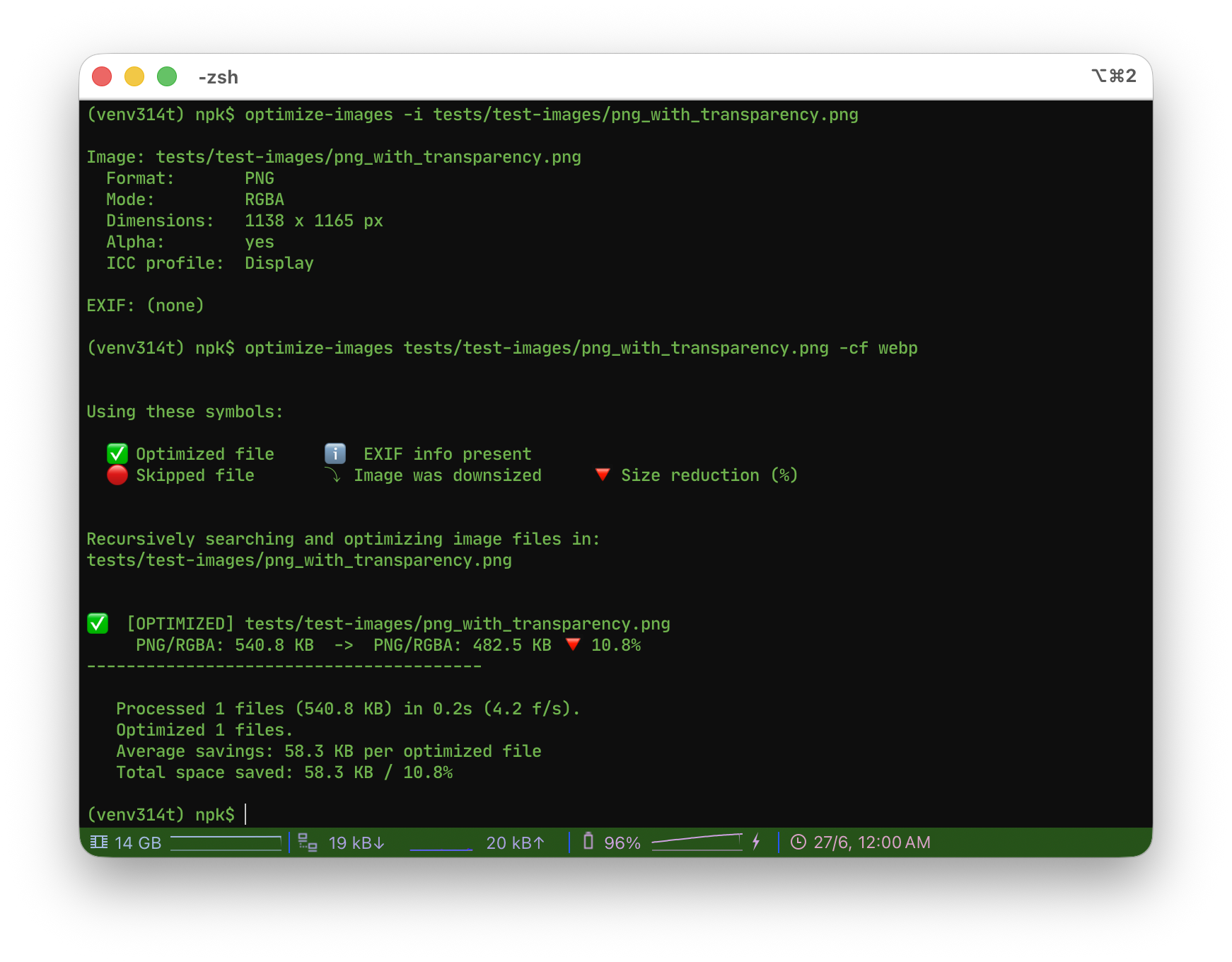Click the 'PNG/RGBA: 482.5 KB' new size
Image resolution: width=1232 pixels, height=962 pixels.
pos(463,645)
